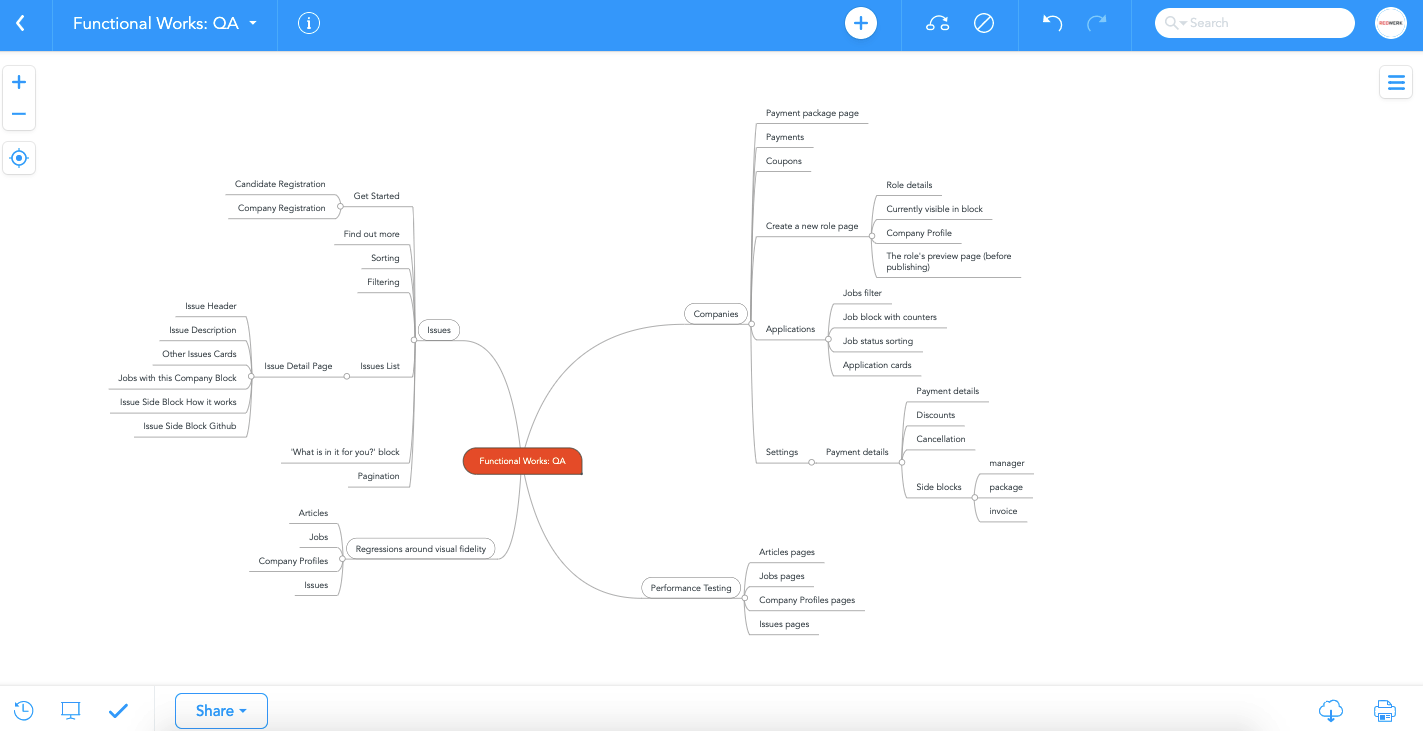
Task: Start presentation mode icon
Action: (70, 710)
